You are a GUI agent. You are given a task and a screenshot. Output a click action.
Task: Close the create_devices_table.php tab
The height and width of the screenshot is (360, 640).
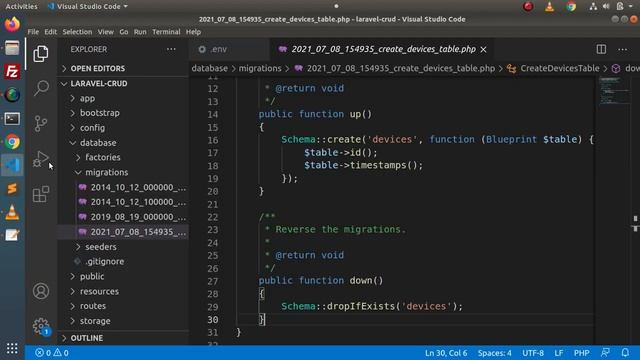484,49
